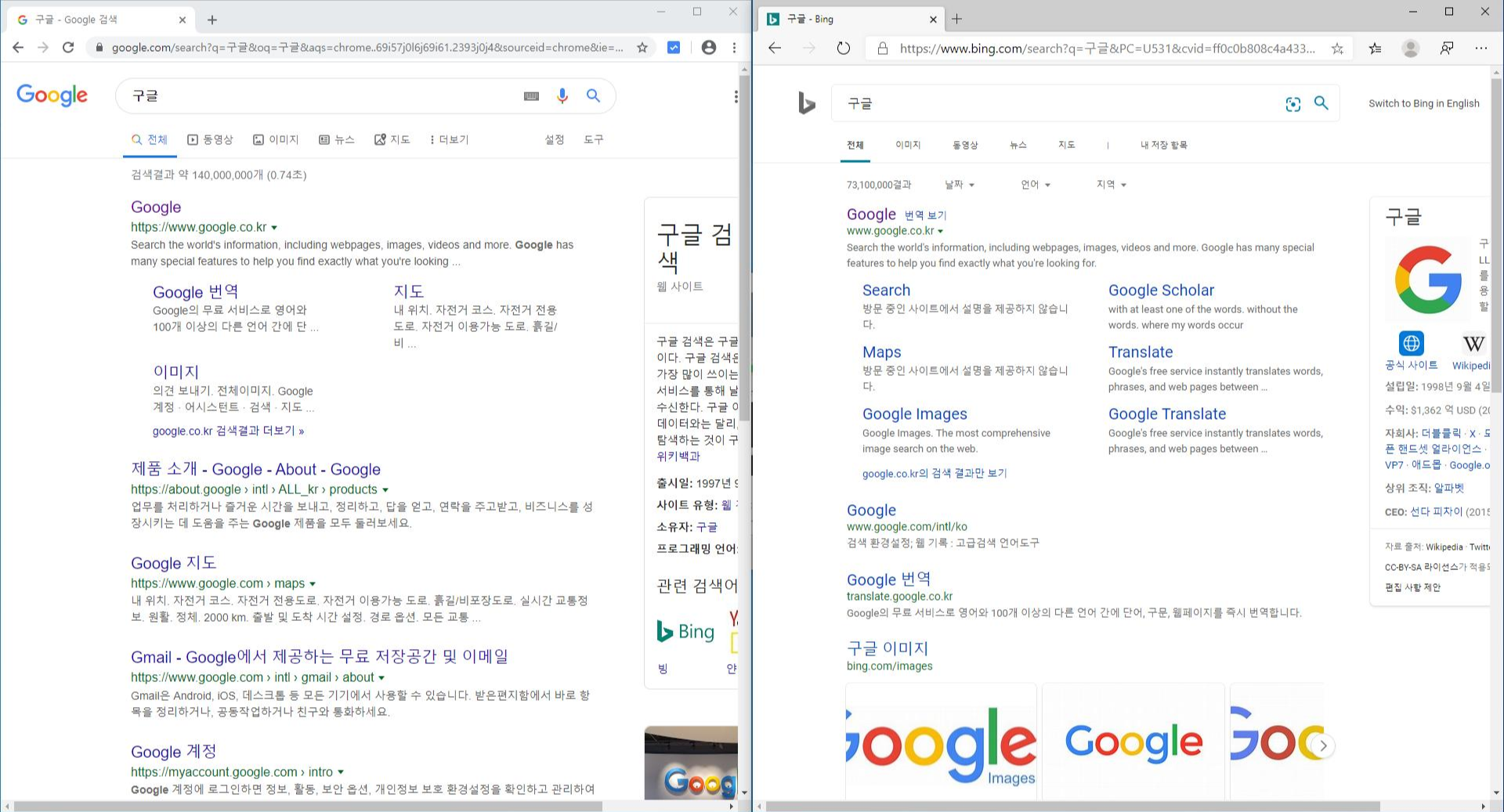
Task: Select Google 동영상 tab
Action: pos(210,139)
